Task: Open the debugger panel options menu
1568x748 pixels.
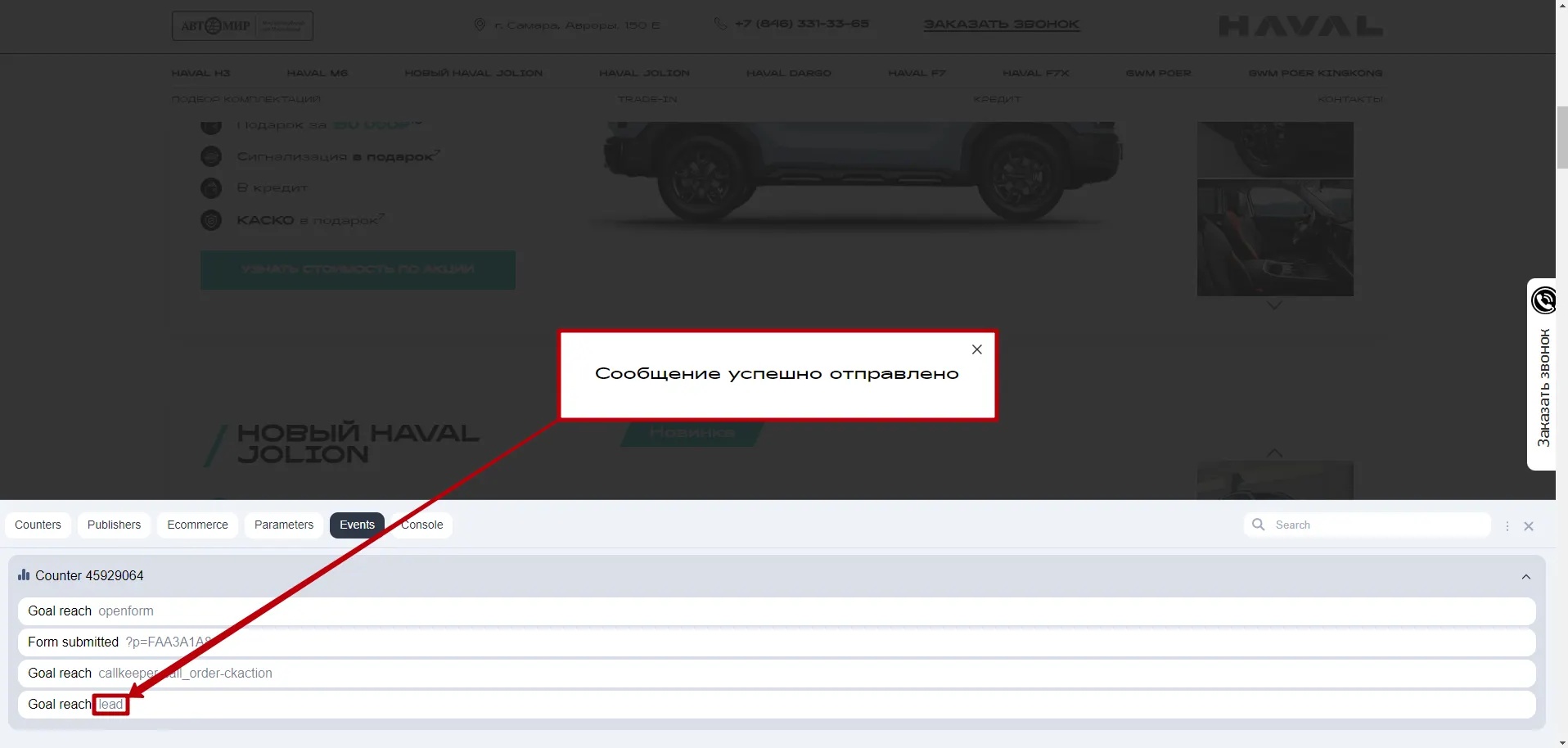Action: point(1507,526)
